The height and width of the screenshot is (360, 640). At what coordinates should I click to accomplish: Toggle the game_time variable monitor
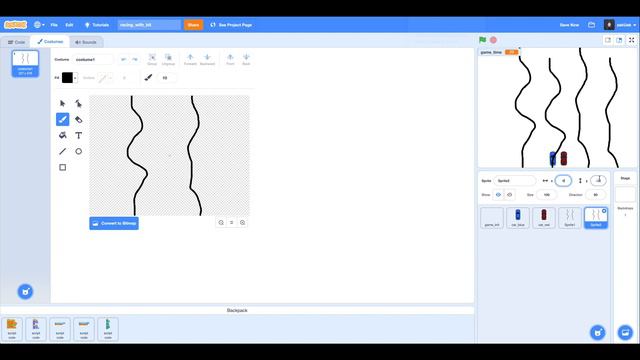pos(500,52)
